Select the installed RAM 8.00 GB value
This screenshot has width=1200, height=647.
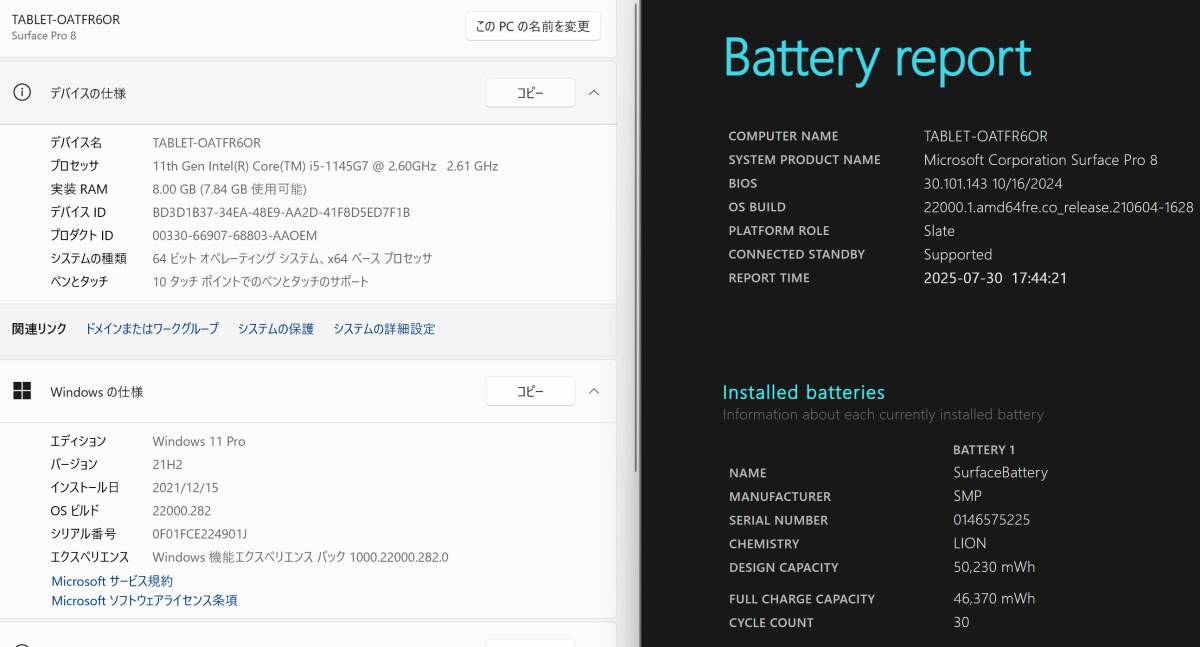pos(230,189)
